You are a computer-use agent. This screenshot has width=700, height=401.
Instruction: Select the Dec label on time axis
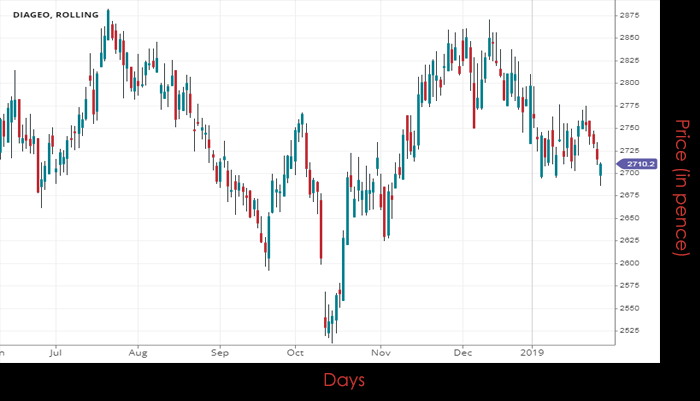[x=462, y=353]
